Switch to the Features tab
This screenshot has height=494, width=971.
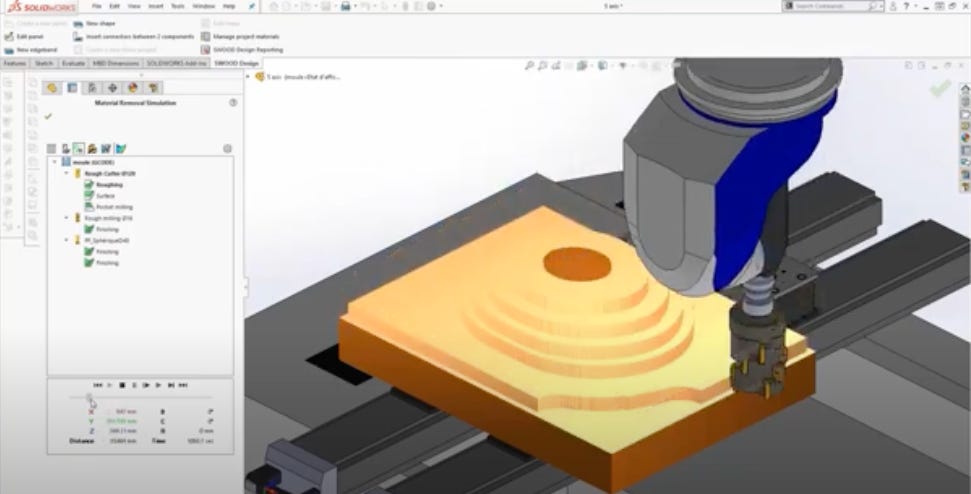pos(14,63)
